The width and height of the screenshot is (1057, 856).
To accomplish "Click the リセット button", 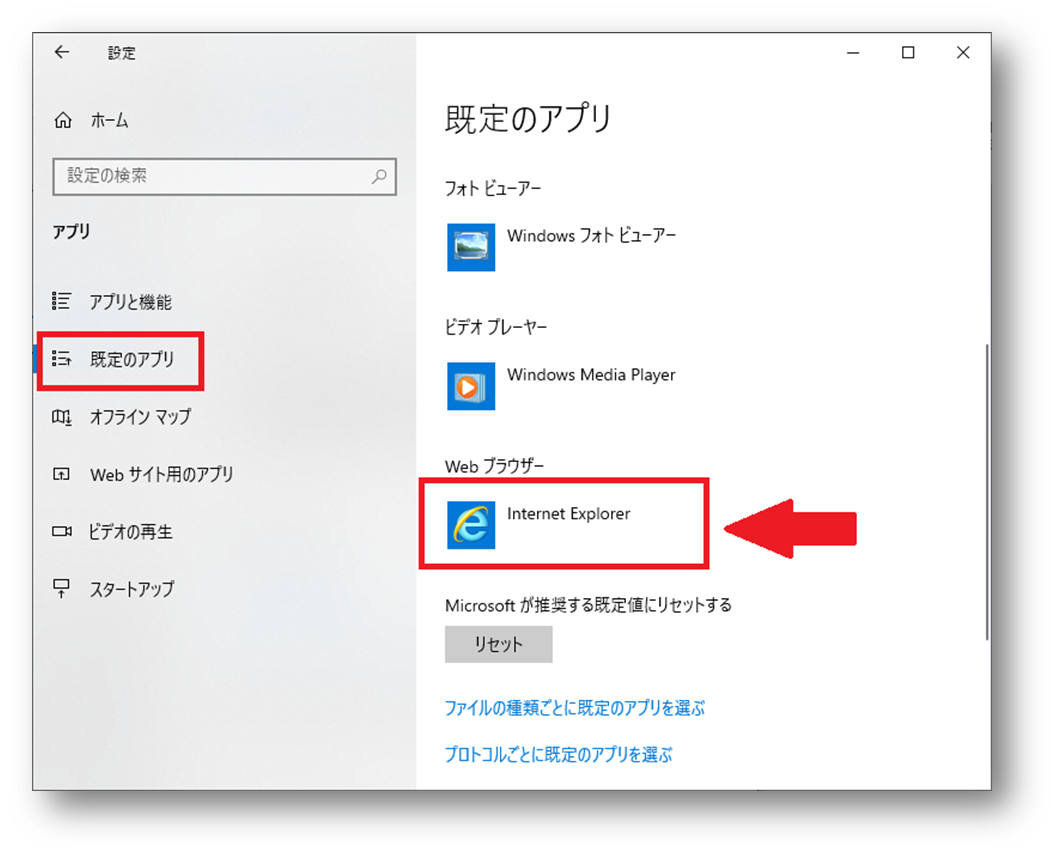I will pos(498,644).
